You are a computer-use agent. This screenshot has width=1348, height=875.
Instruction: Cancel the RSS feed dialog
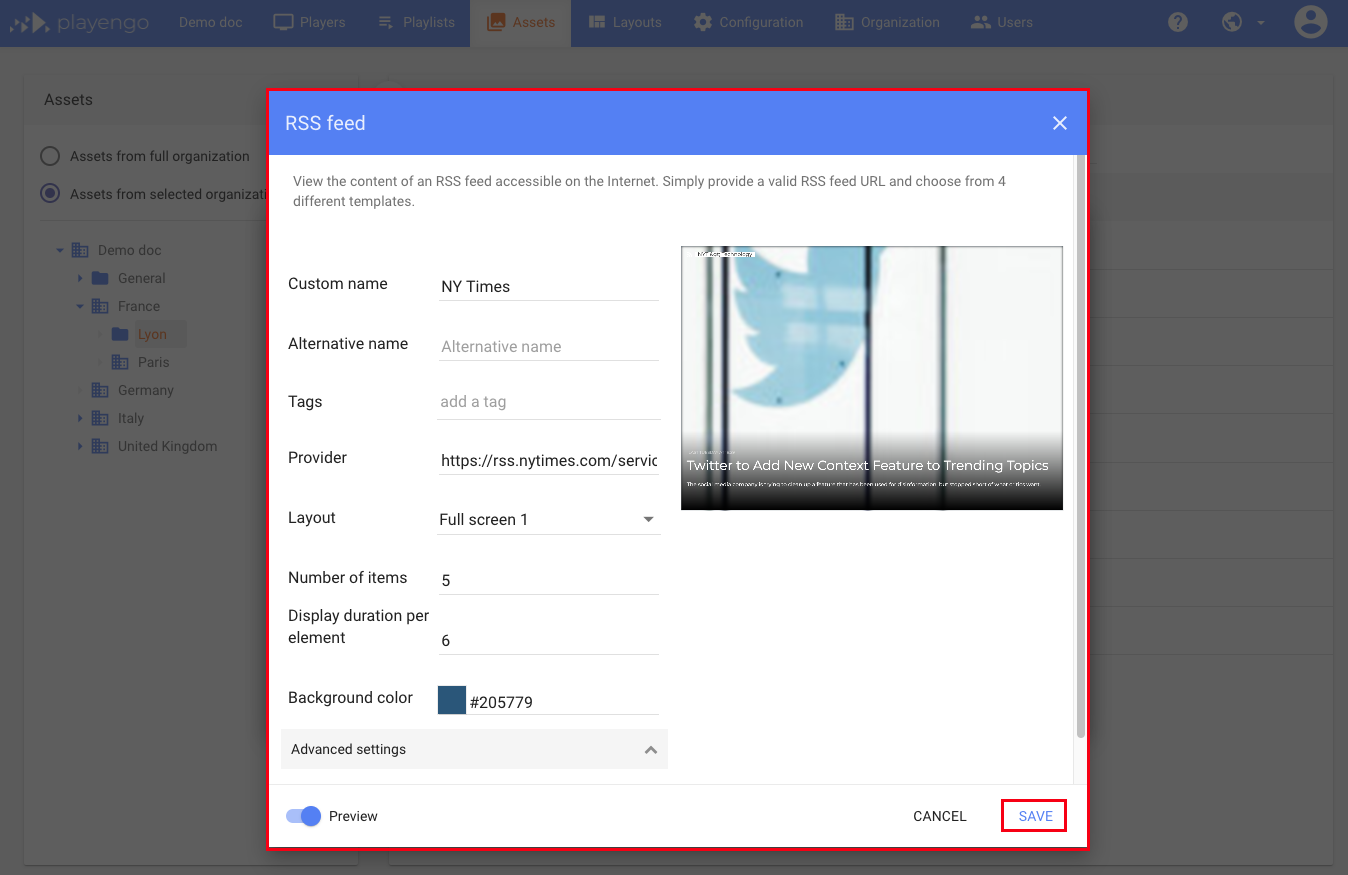940,816
